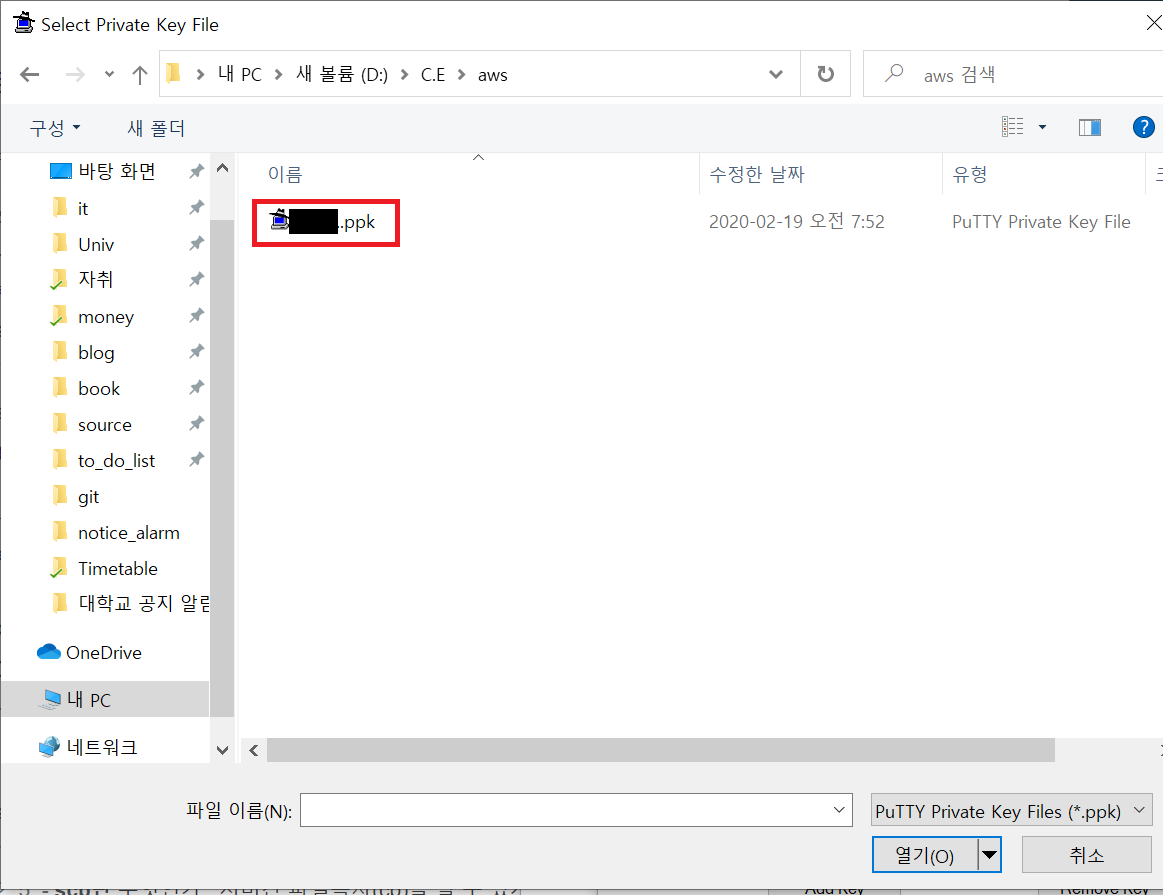The width and height of the screenshot is (1163, 895).
Task: Open the 구성 menu
Action: click(x=54, y=128)
